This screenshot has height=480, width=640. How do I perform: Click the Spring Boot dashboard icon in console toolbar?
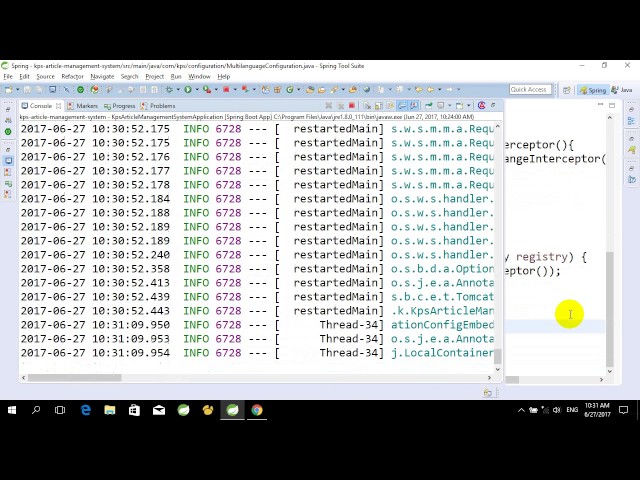point(482,106)
